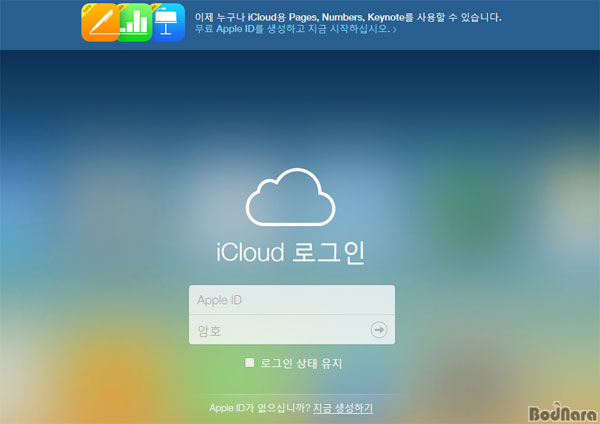Open the Pages app icon in banner
The width and height of the screenshot is (600, 424).
point(100,22)
